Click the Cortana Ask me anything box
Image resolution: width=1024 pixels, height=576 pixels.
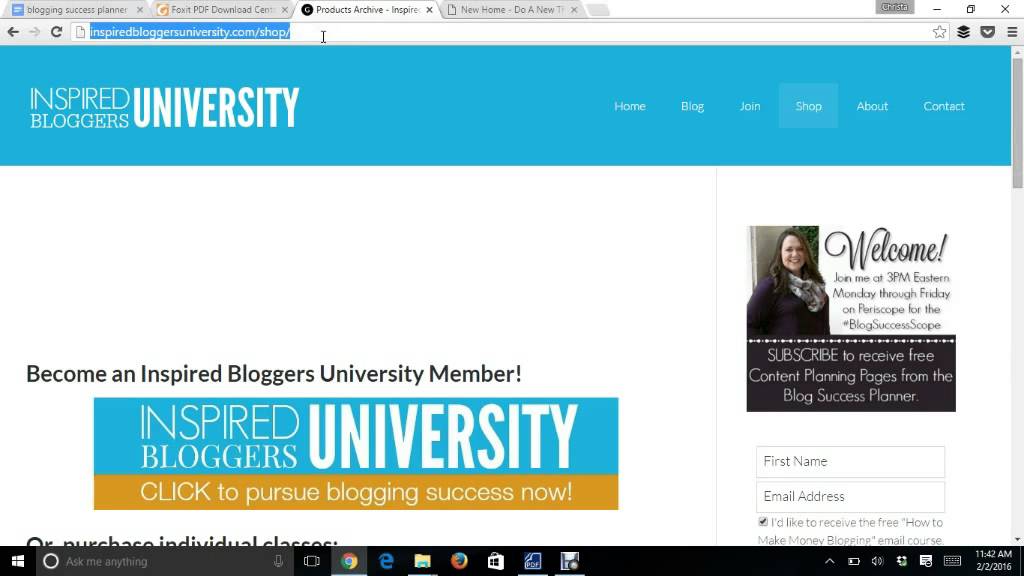[x=163, y=561]
